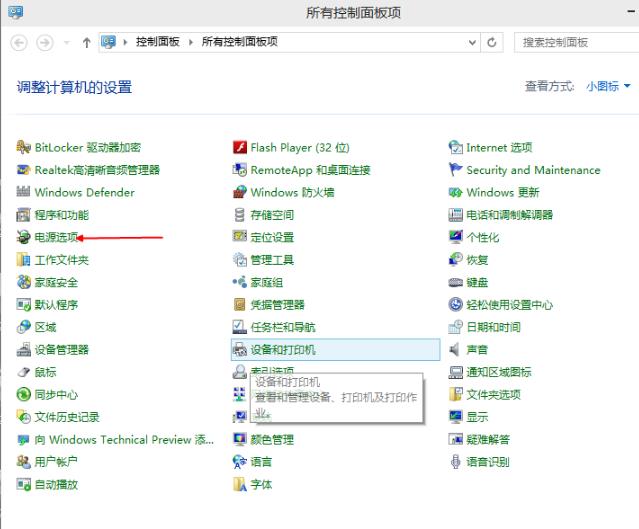
Task: Click the refresh button in address bar
Action: coord(492,42)
